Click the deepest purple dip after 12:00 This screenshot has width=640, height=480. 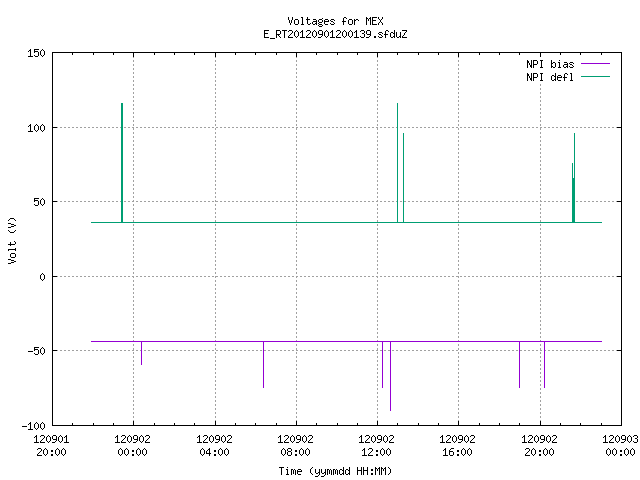(x=391, y=376)
